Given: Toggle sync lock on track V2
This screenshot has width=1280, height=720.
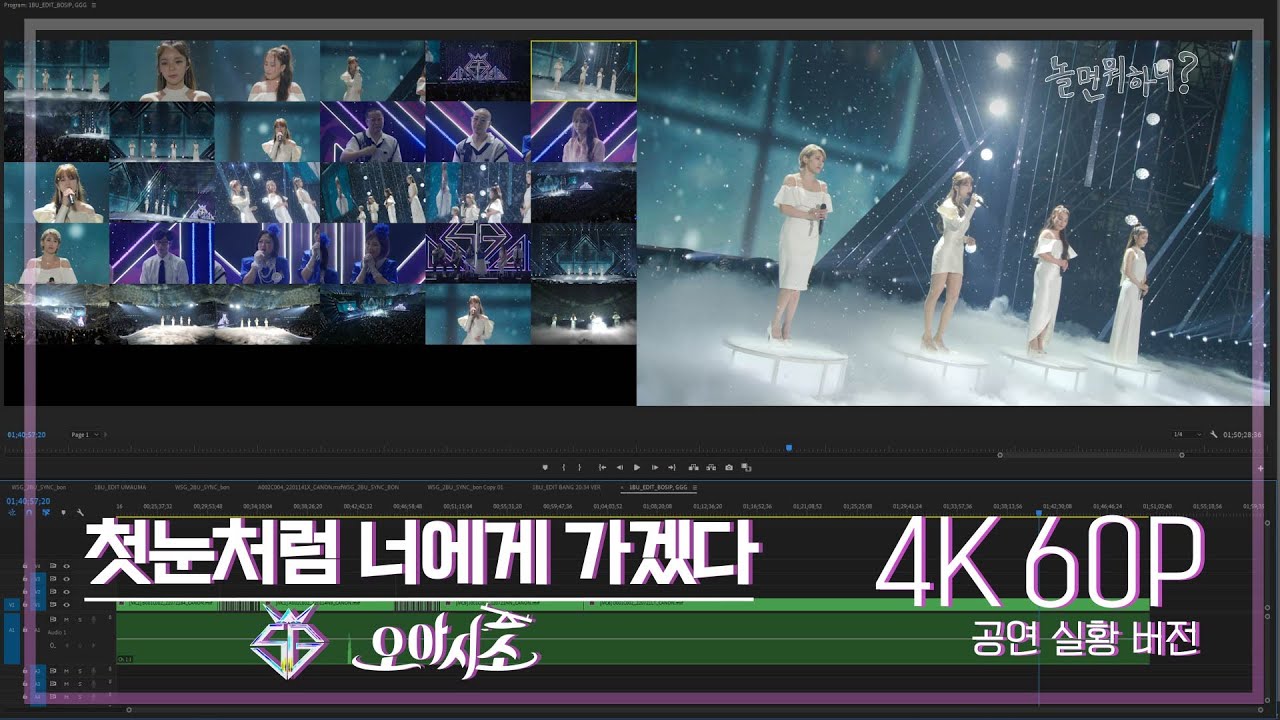Looking at the screenshot, I should (53, 592).
